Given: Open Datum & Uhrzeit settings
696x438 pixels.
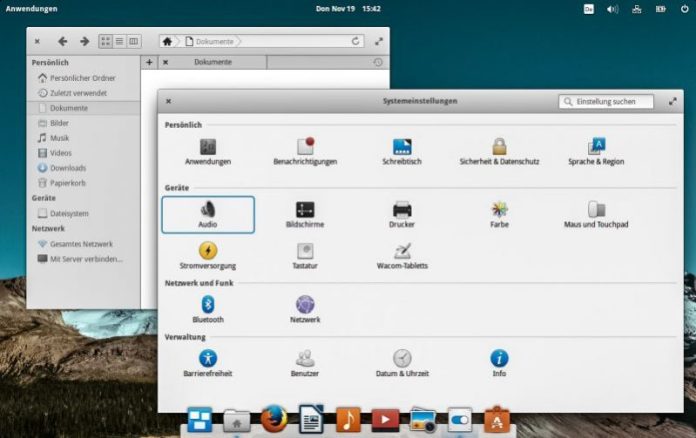Looking at the screenshot, I should point(402,363).
